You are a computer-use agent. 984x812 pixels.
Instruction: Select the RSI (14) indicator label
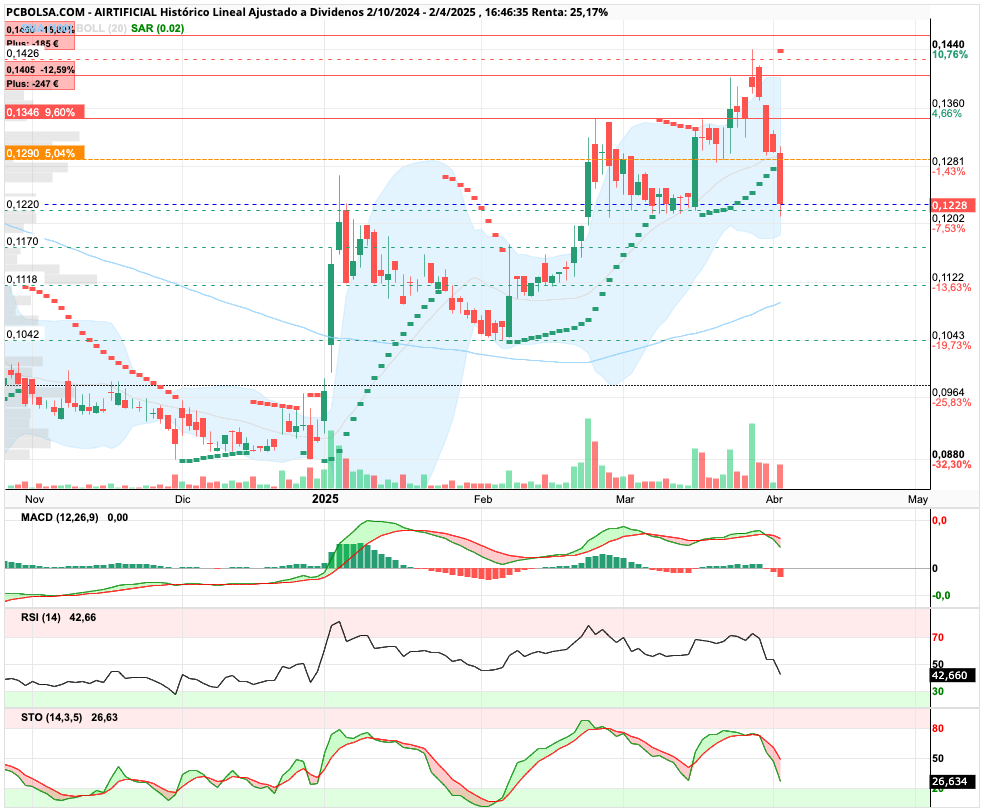(41, 617)
